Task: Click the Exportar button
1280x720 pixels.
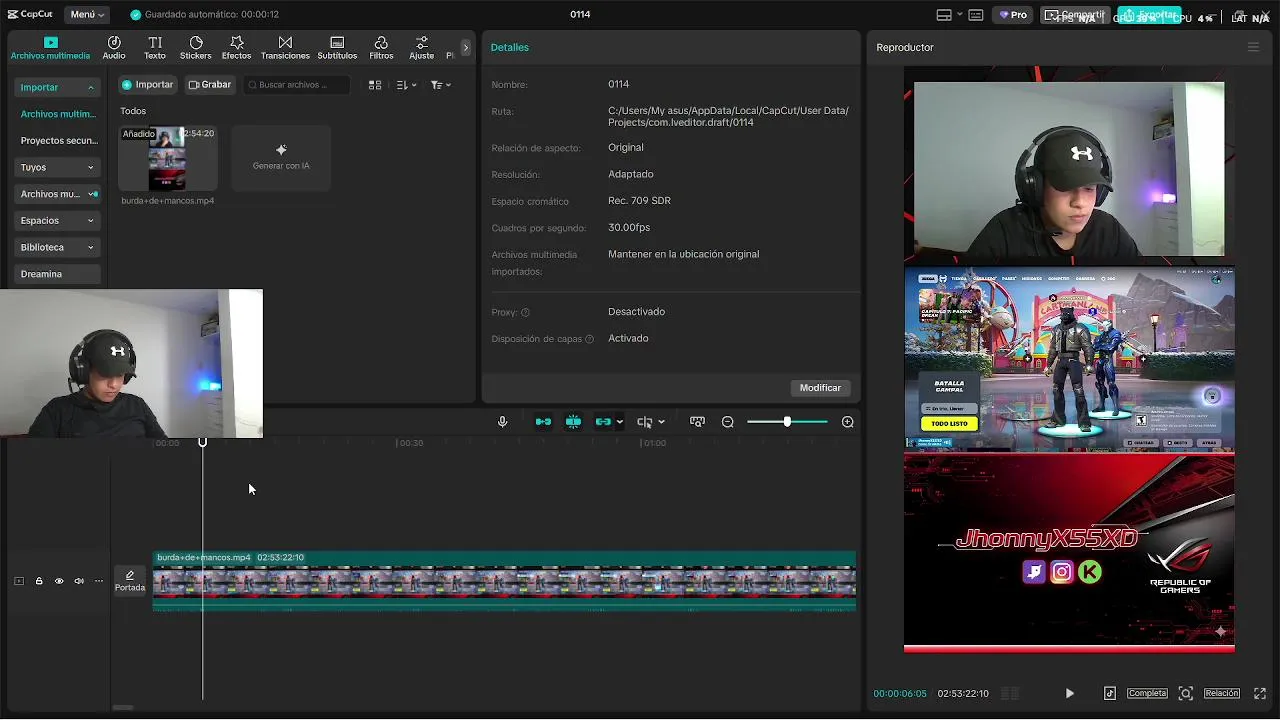Action: point(1150,15)
